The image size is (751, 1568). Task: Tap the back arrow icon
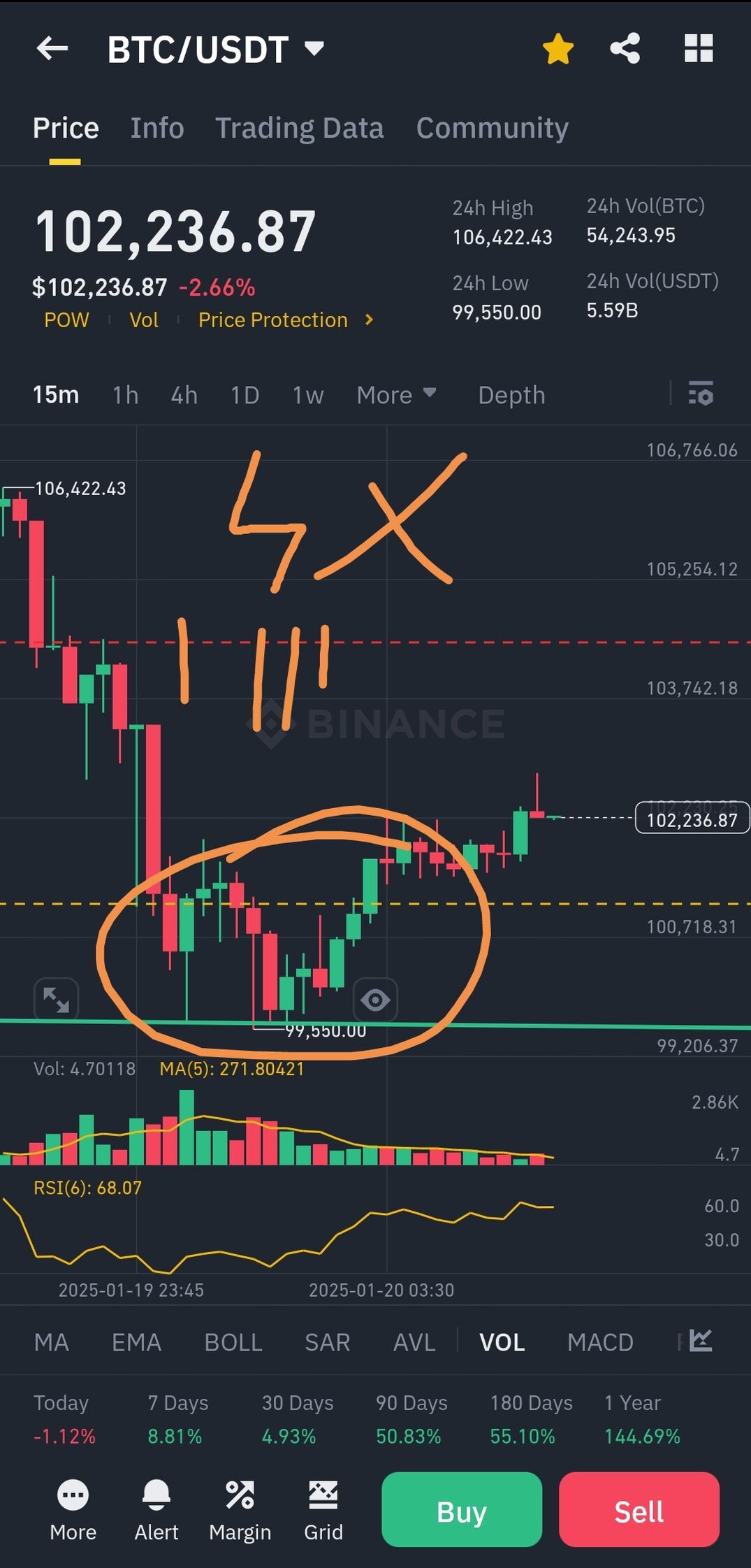click(52, 48)
